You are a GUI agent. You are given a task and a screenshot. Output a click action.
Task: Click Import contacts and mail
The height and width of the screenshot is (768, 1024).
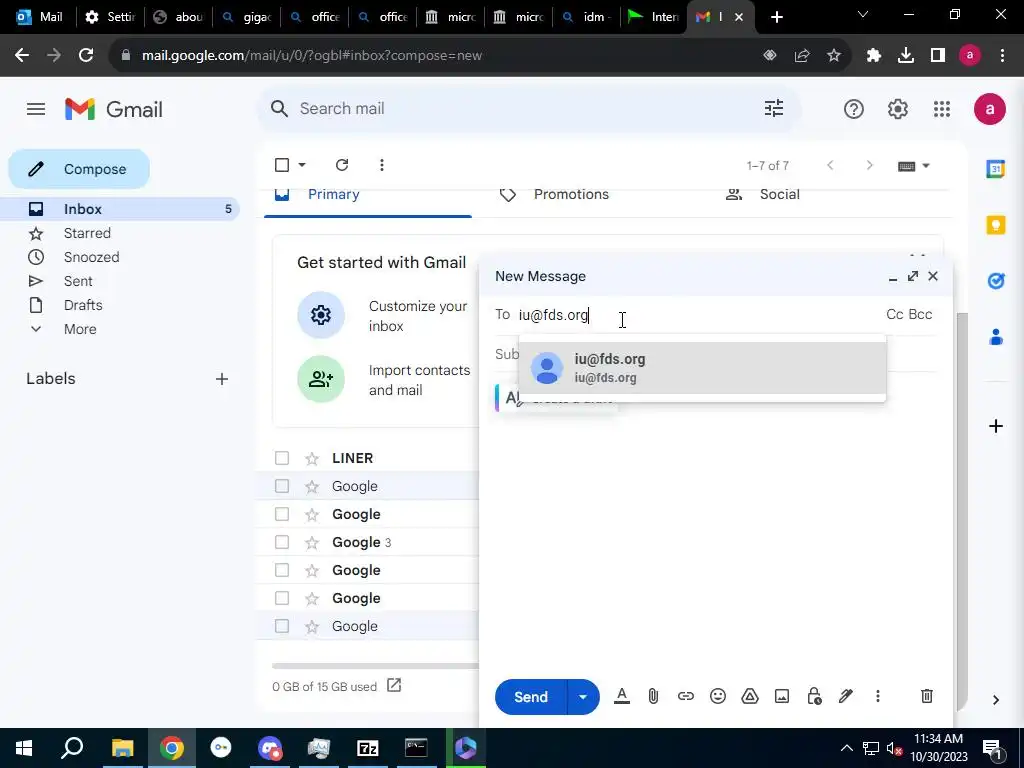pyautogui.click(x=419, y=380)
